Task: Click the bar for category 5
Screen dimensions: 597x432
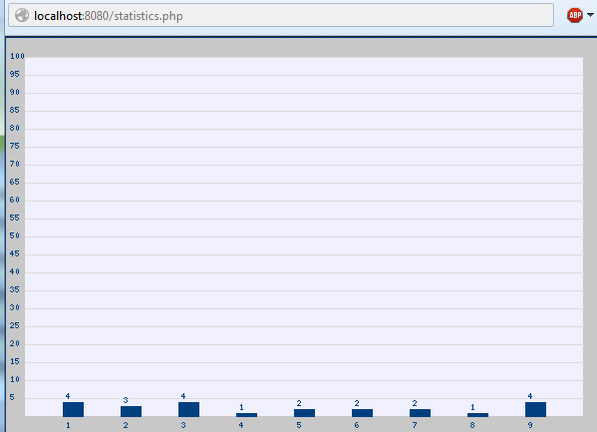Action: point(304,413)
